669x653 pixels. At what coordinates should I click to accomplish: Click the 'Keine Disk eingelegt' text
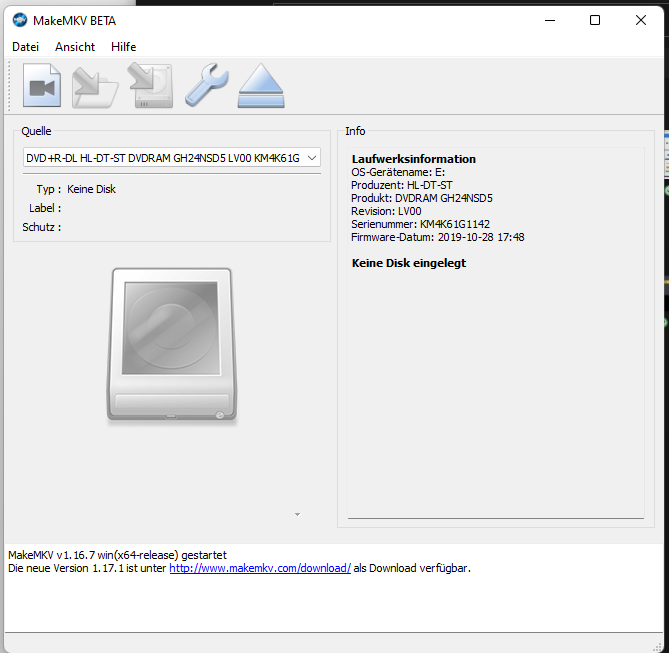point(409,263)
